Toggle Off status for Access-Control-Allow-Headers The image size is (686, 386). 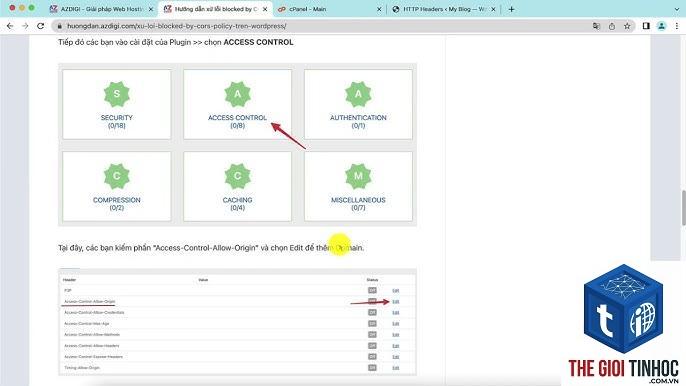[372, 346]
